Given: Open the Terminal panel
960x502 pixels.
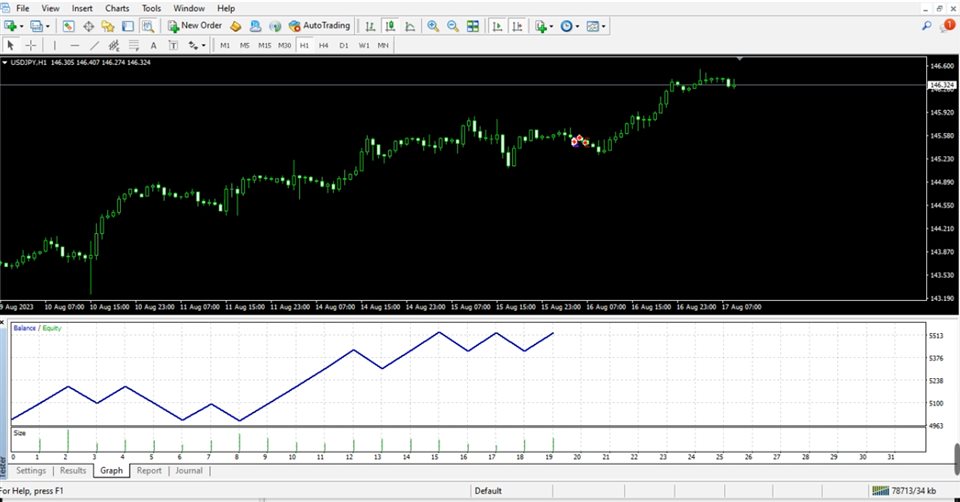Looking at the screenshot, I should 127,26.
